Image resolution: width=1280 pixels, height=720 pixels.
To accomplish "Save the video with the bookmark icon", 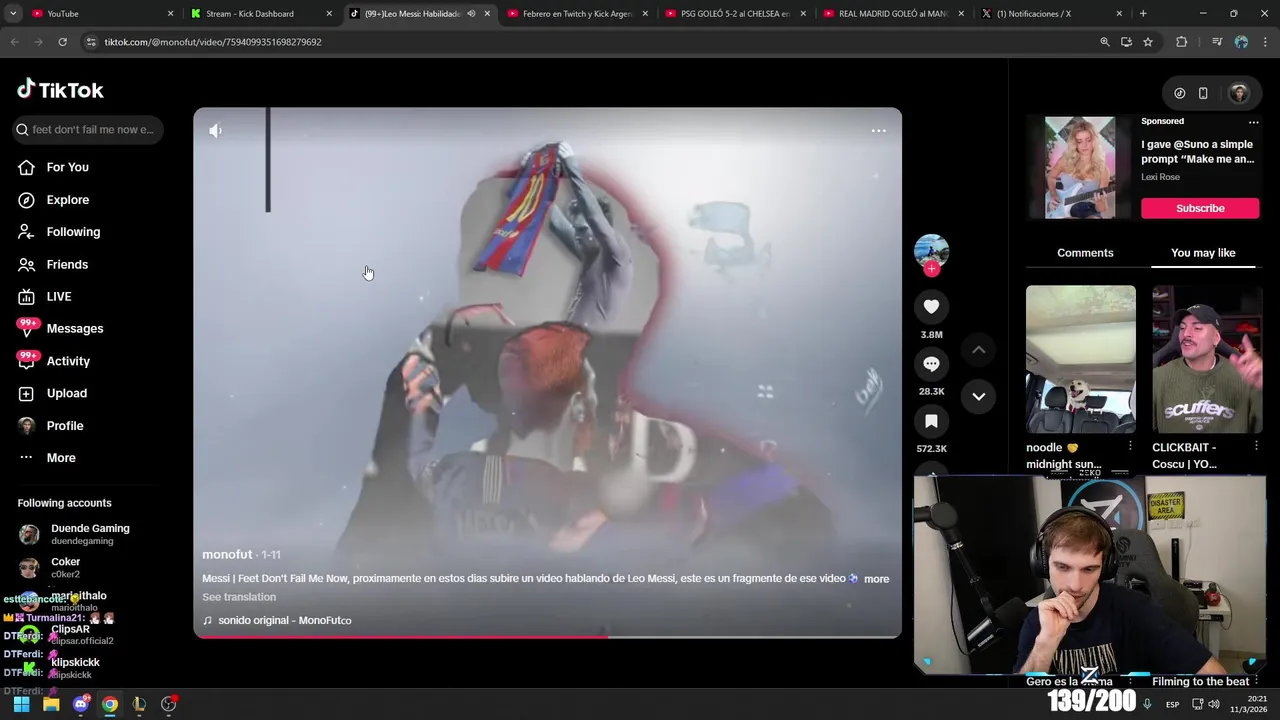I will point(931,421).
